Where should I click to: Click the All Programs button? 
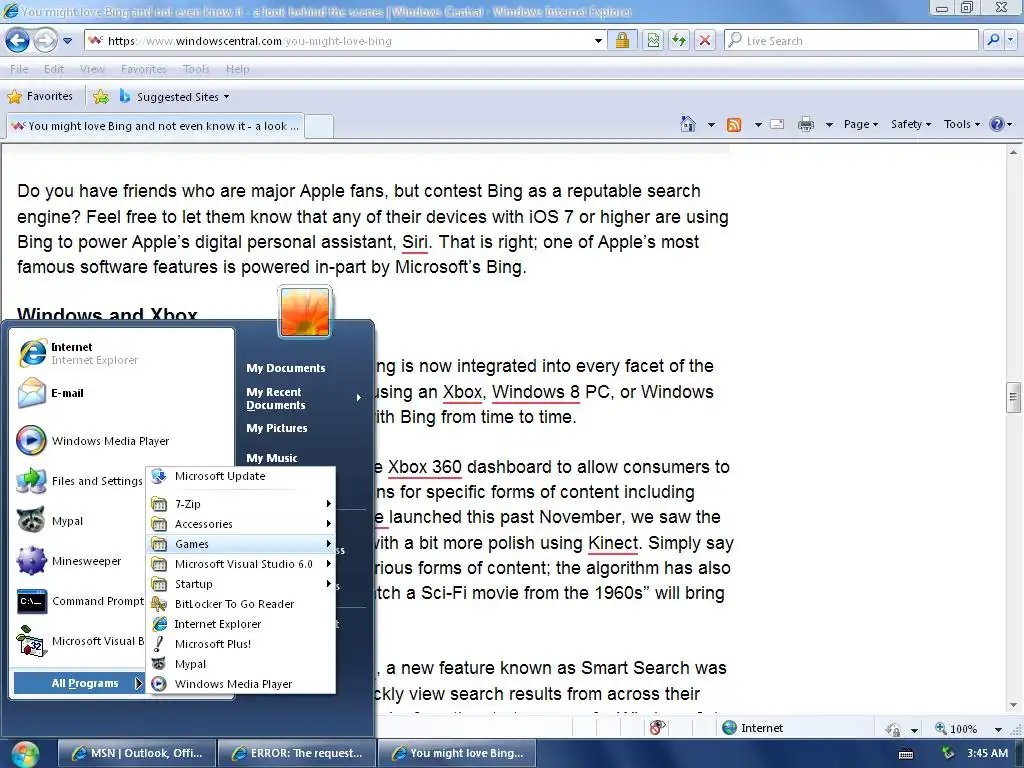pyautogui.click(x=78, y=683)
